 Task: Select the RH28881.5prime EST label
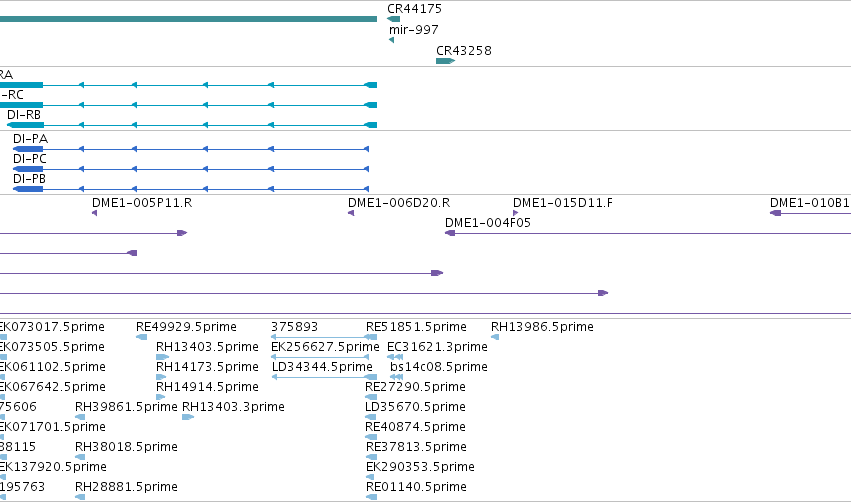[x=126, y=487]
